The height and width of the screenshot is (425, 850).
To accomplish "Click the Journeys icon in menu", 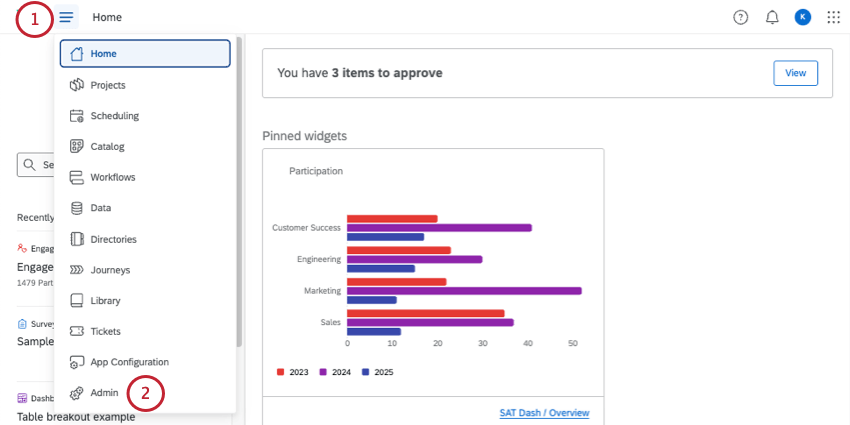I will tap(76, 270).
